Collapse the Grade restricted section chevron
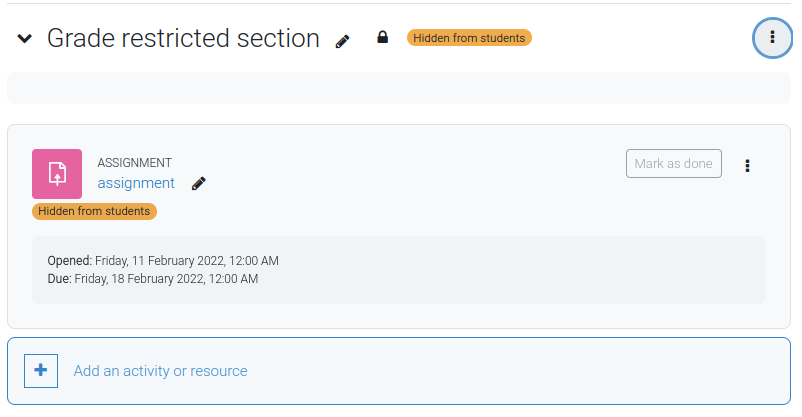This screenshot has height=417, width=802. coord(25,38)
